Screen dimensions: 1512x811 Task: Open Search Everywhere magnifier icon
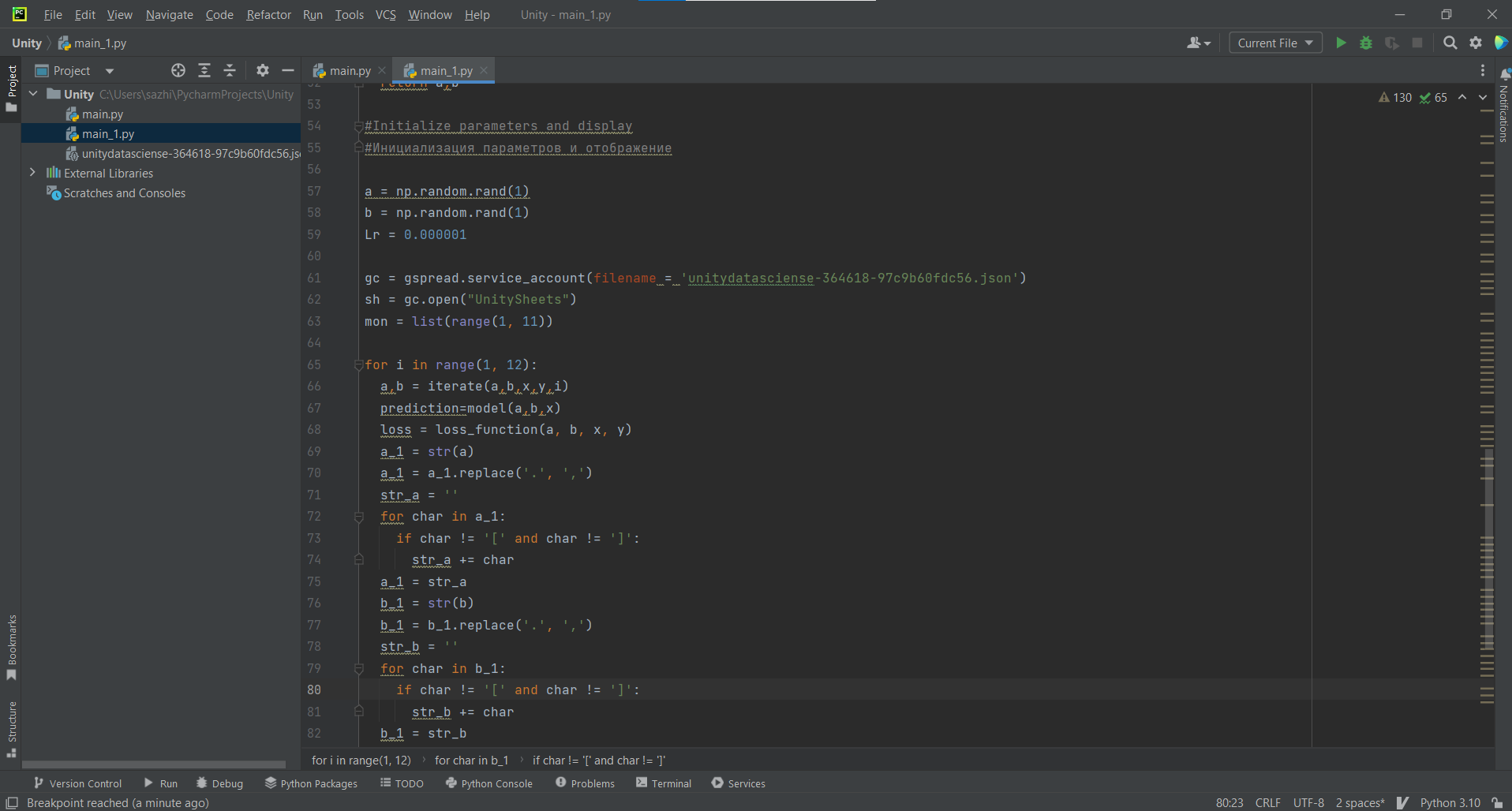pyautogui.click(x=1450, y=43)
